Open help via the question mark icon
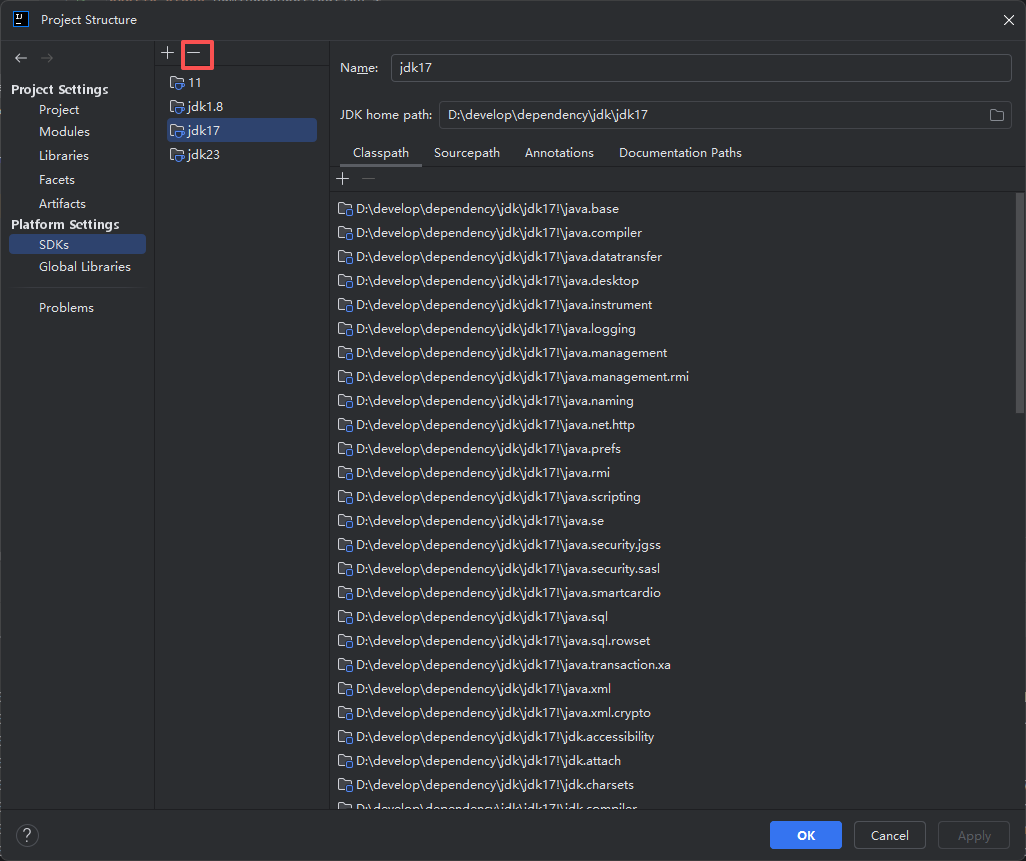This screenshot has height=861, width=1026. coord(27,835)
